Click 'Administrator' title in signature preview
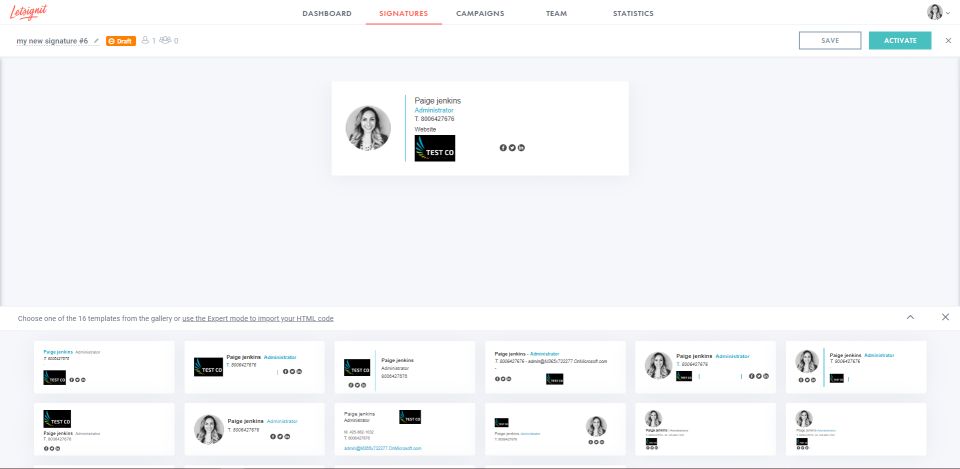 434,110
